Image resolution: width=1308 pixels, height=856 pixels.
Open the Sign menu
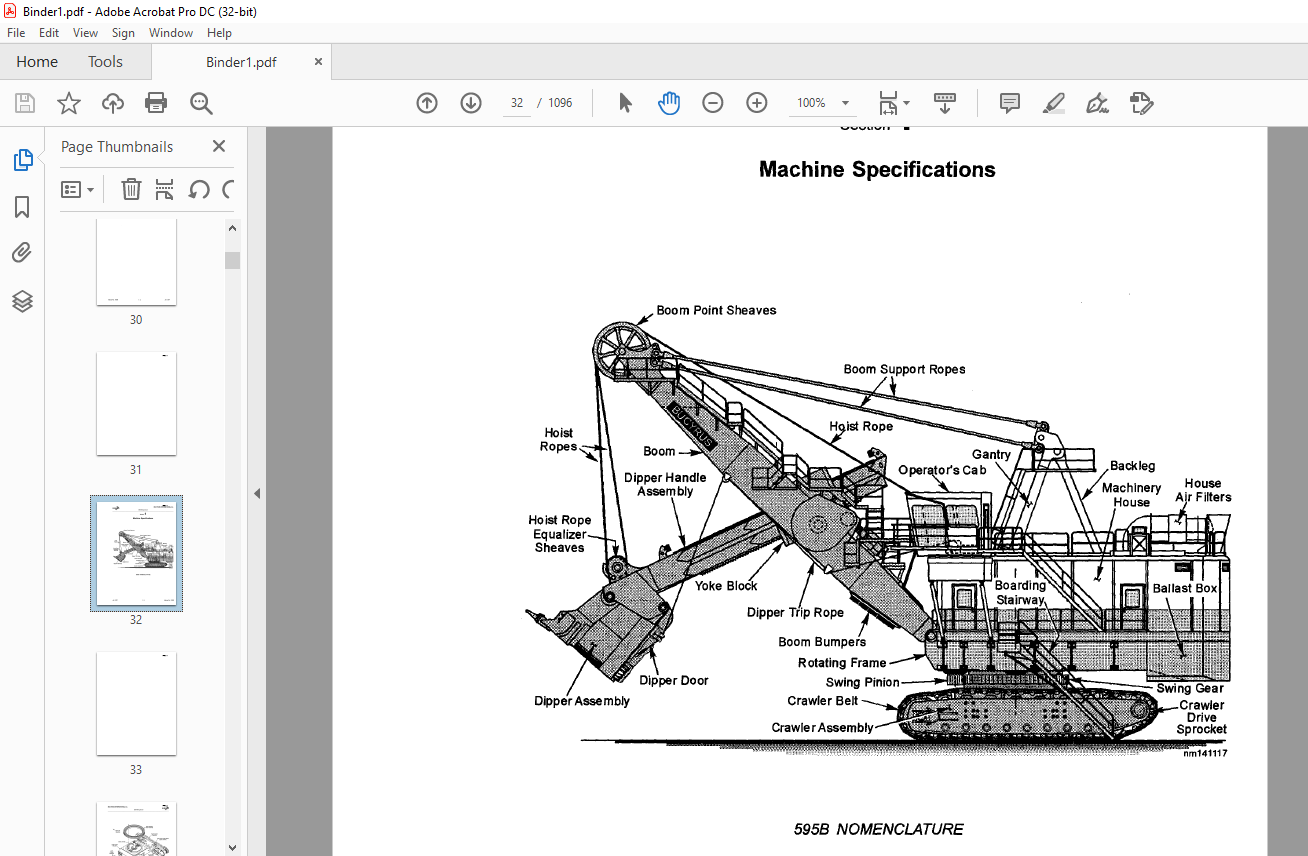click(x=123, y=33)
